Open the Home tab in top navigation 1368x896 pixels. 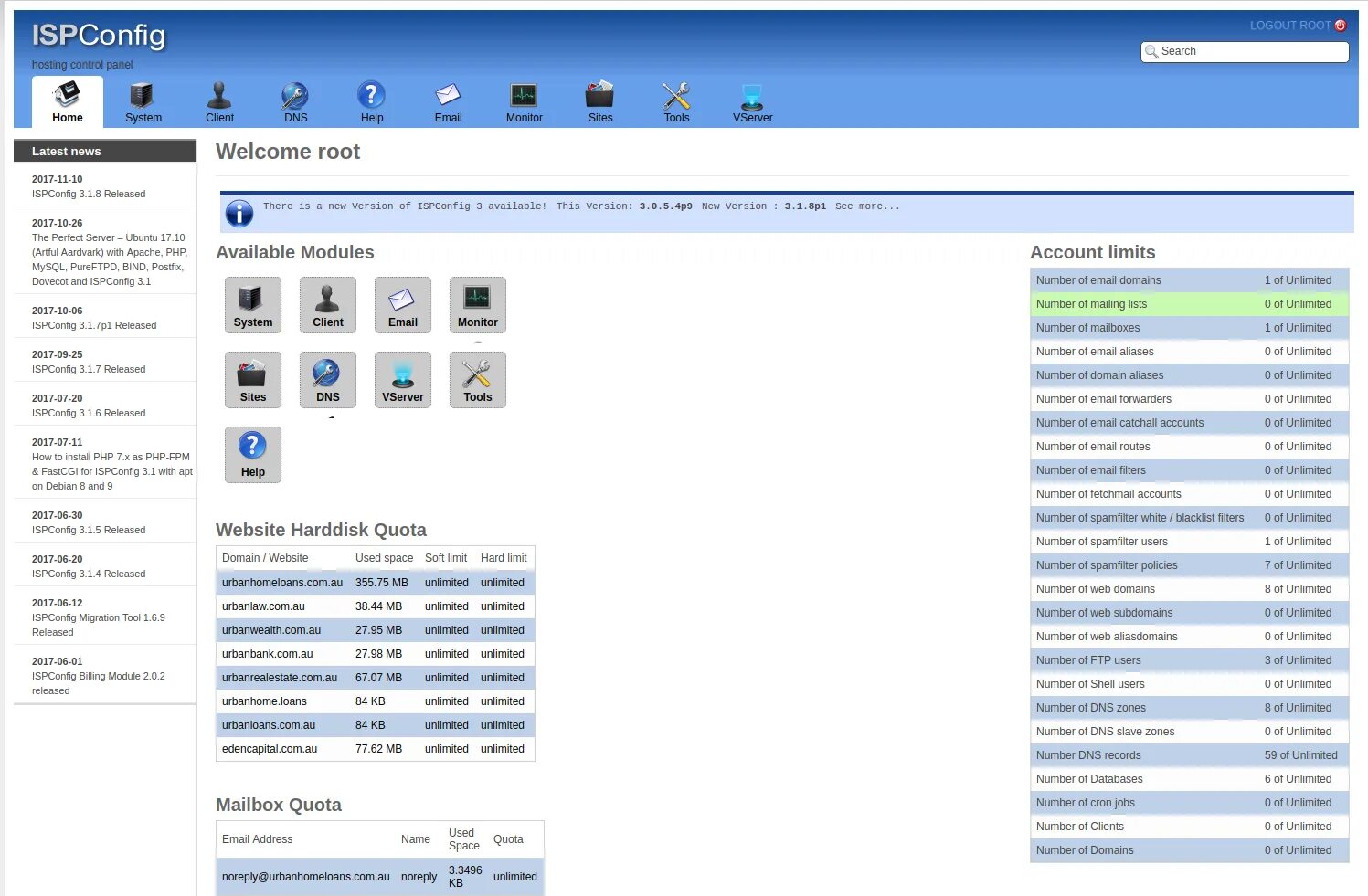(67, 102)
